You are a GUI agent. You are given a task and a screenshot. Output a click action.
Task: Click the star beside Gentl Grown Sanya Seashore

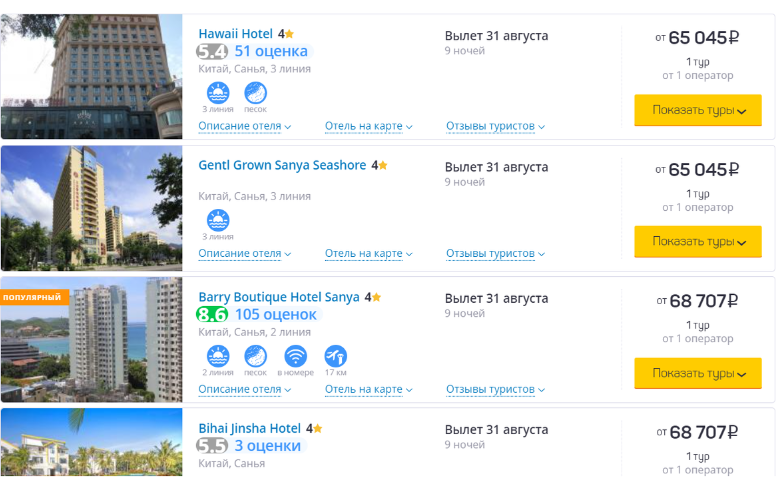(x=383, y=165)
